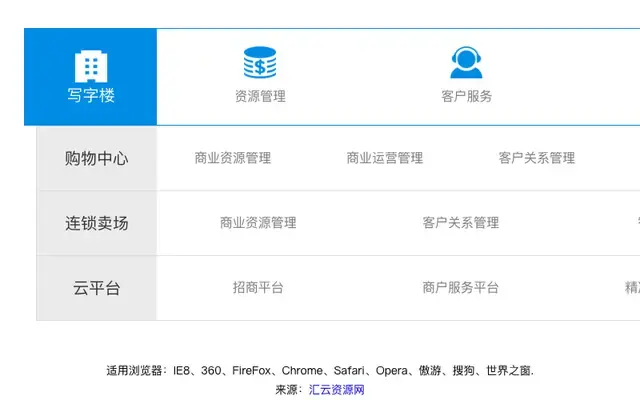The width and height of the screenshot is (640, 400).
Task: Select the 购物中心 category
Action: tap(97, 158)
